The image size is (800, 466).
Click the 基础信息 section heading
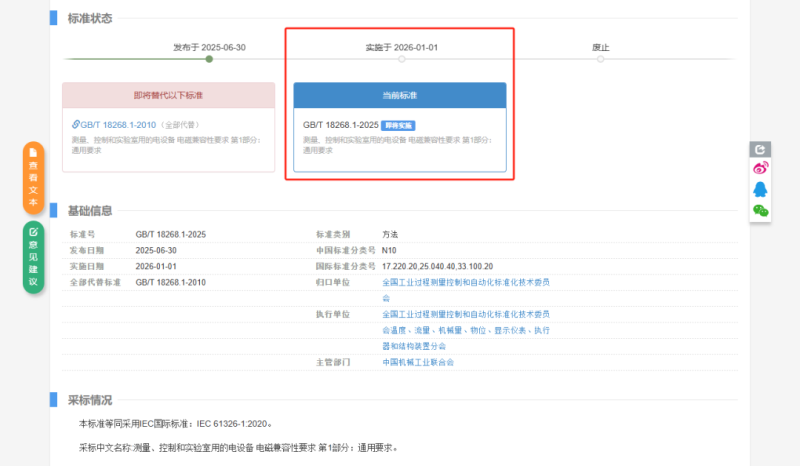pyautogui.click(x=89, y=210)
